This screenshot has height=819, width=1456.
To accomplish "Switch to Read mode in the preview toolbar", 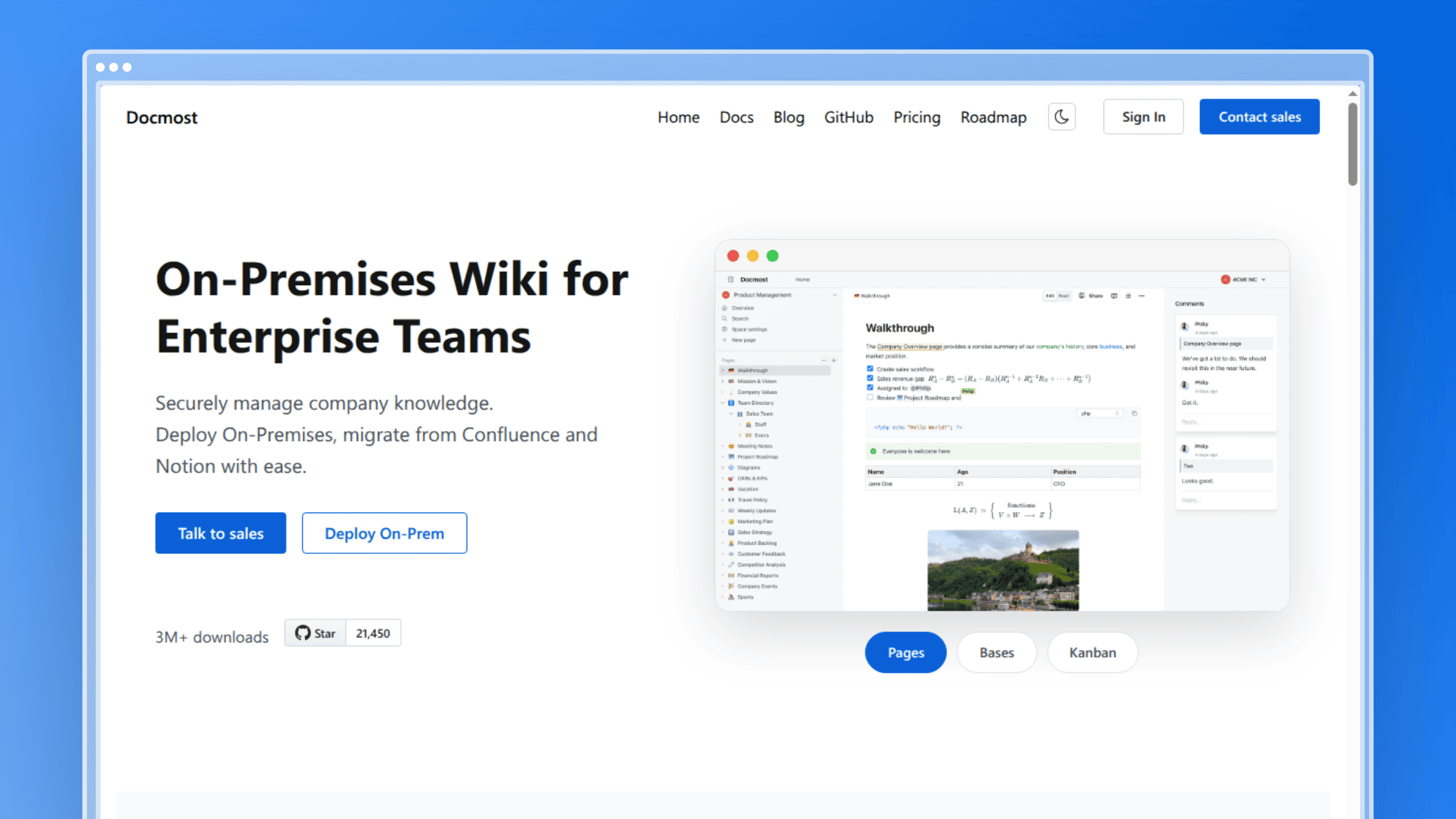I will click(1063, 296).
